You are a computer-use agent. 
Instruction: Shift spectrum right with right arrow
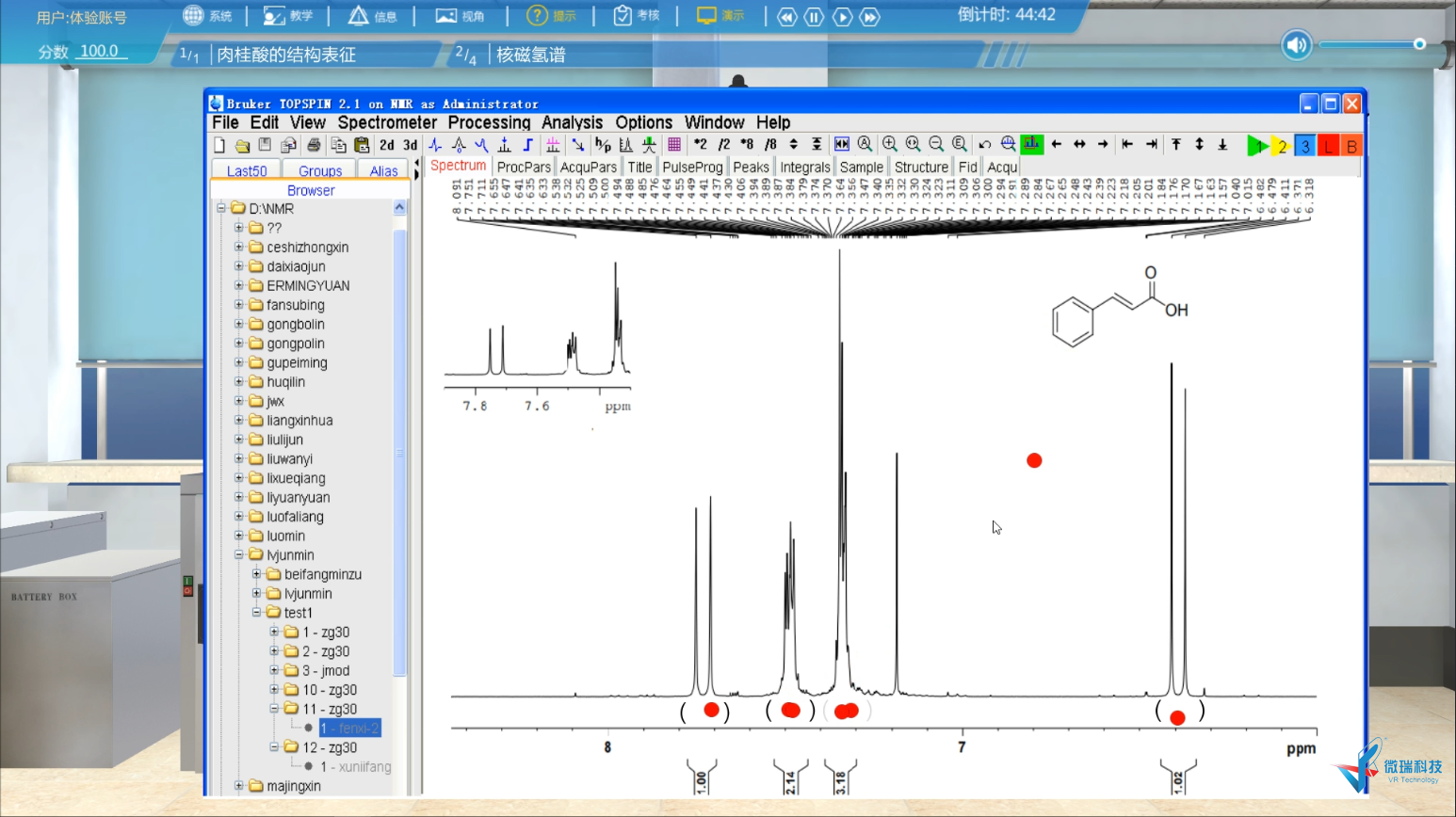click(x=1103, y=144)
